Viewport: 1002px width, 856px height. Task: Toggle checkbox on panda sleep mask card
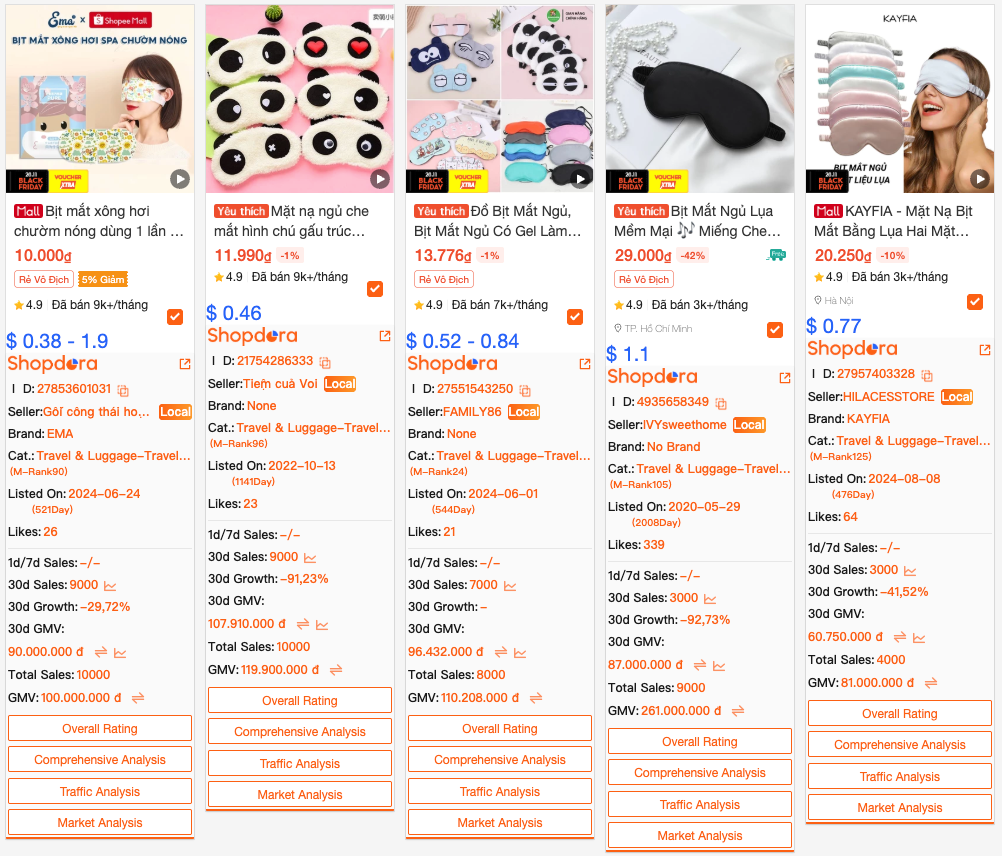375,289
